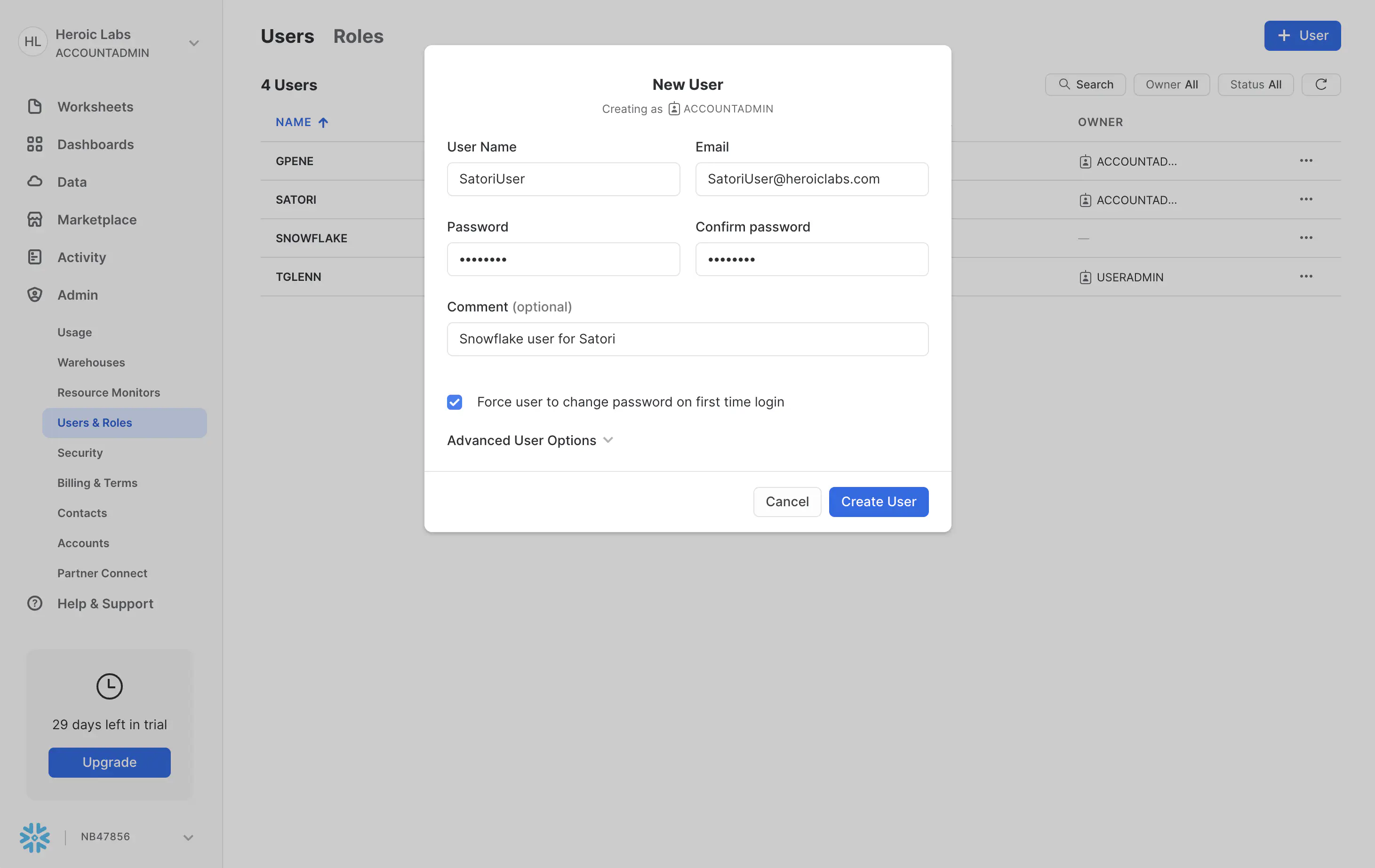The width and height of the screenshot is (1375, 868).
Task: Click the Admin icon in sidebar
Action: tap(34, 295)
